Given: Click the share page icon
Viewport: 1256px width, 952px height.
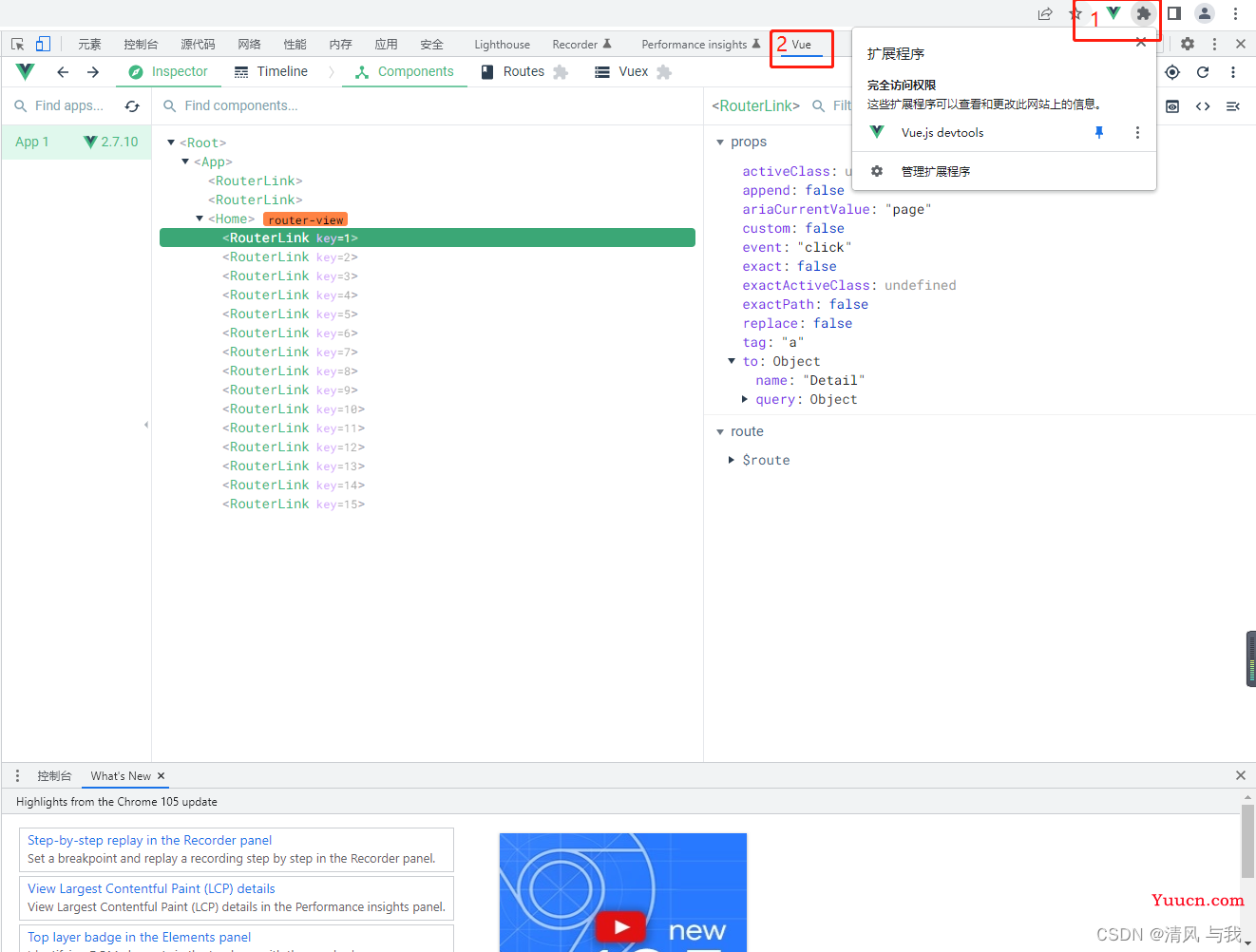Looking at the screenshot, I should pos(1045,13).
